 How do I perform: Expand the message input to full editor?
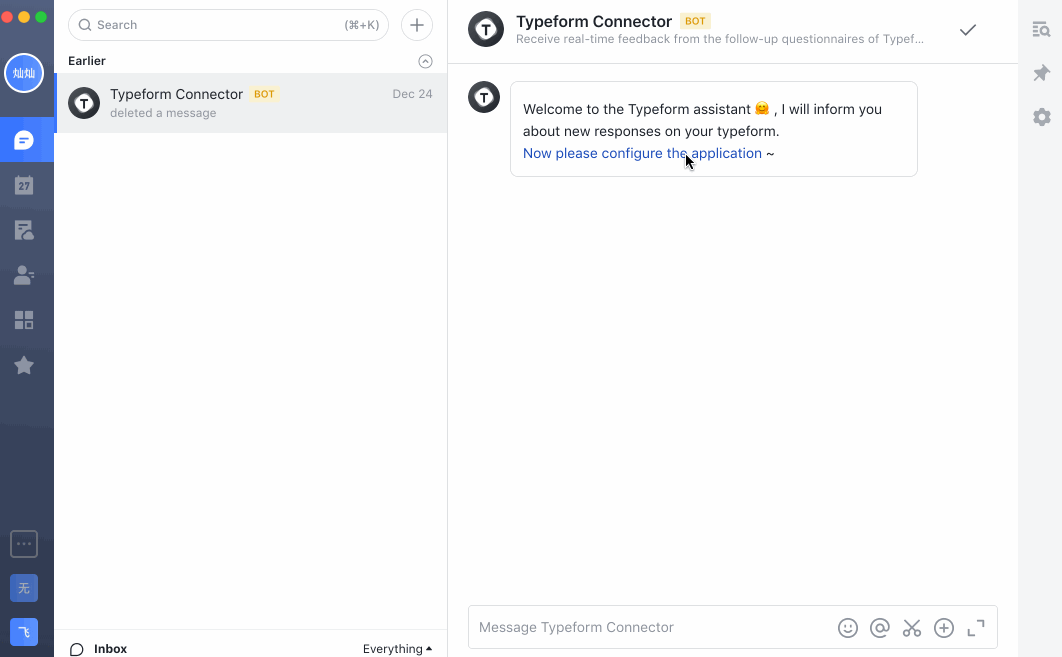point(975,628)
